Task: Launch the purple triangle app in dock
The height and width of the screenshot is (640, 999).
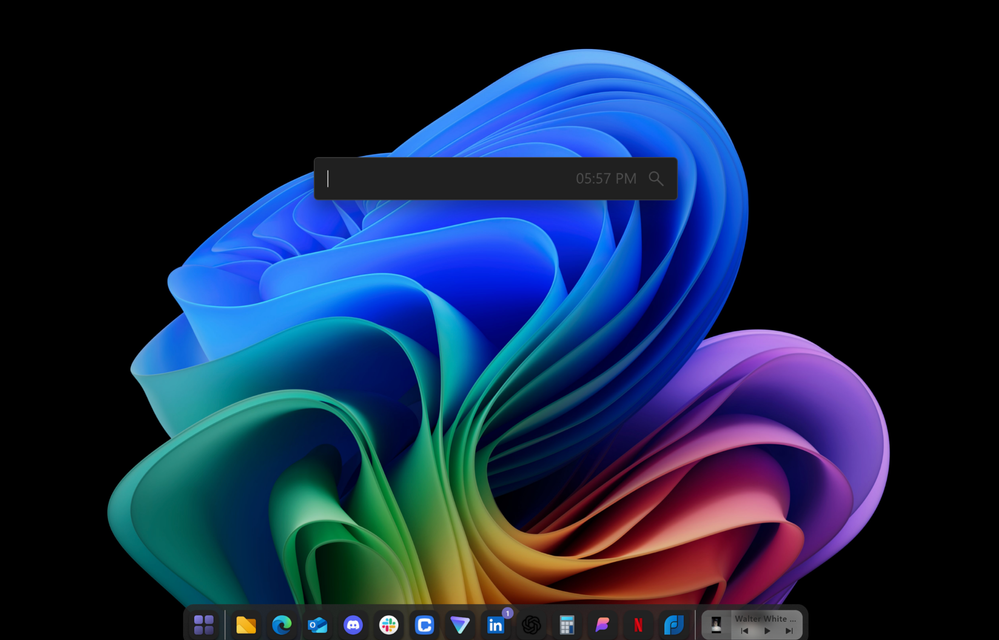Action: coord(460,625)
